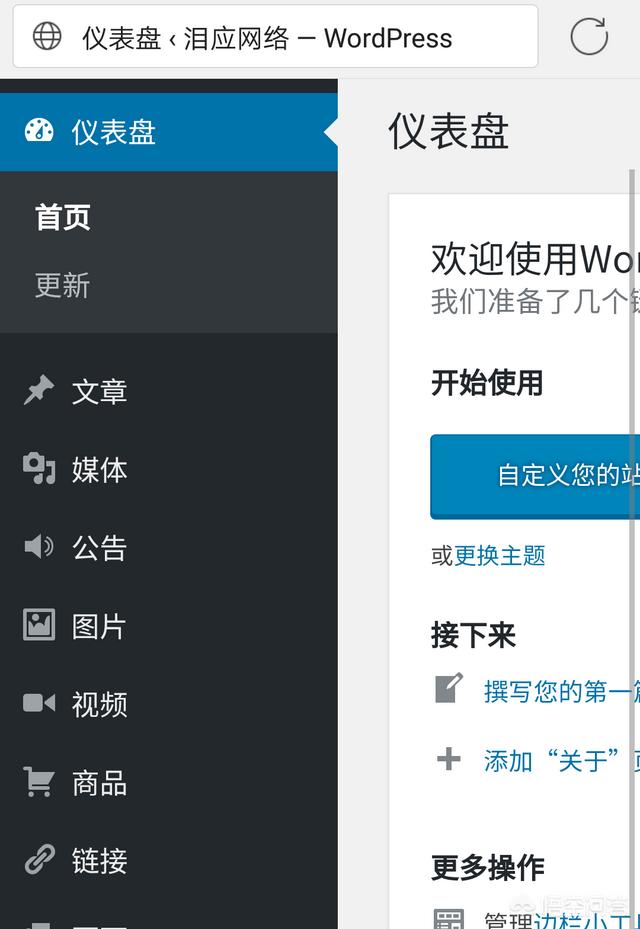Open the 更新 submenu item

(x=63, y=286)
